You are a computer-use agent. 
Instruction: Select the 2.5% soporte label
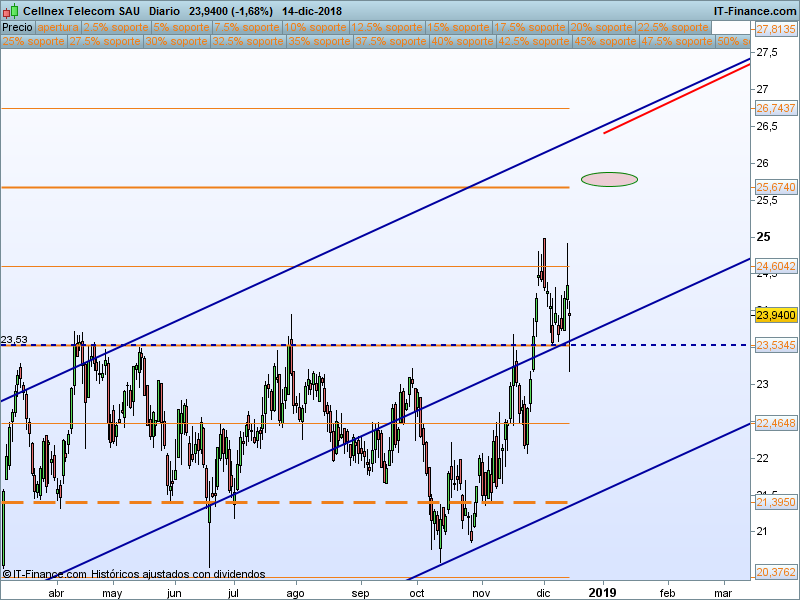tap(116, 27)
